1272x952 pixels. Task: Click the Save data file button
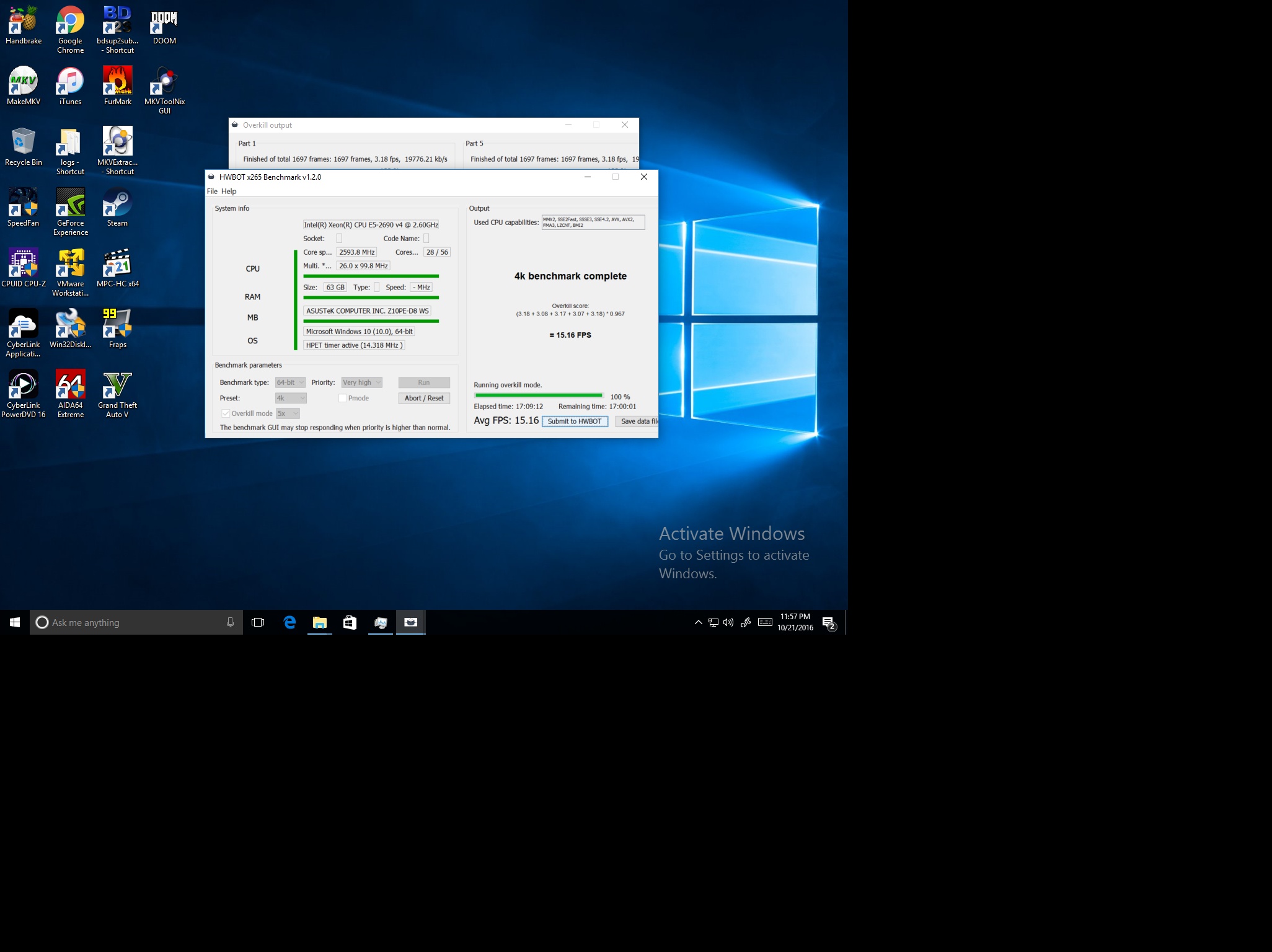coord(637,421)
